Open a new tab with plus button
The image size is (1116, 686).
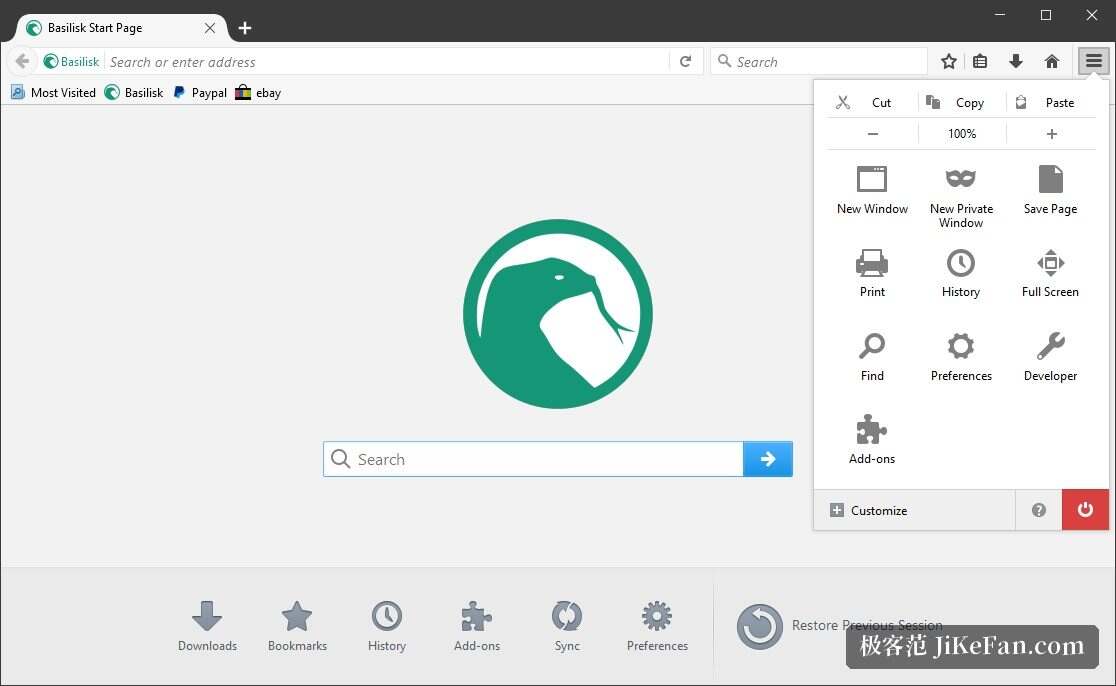pos(245,28)
